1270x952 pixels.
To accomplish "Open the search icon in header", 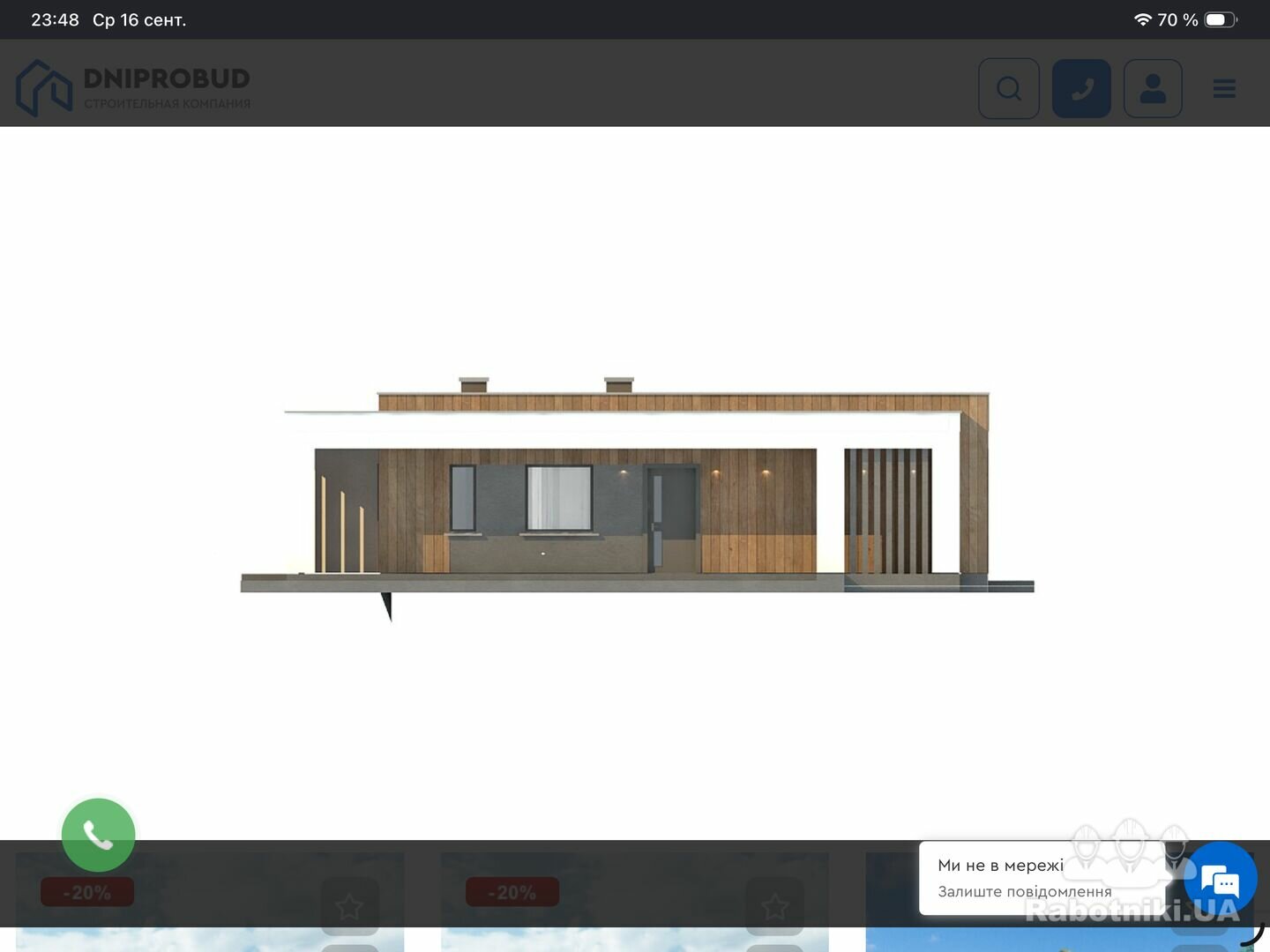I will [x=1009, y=88].
